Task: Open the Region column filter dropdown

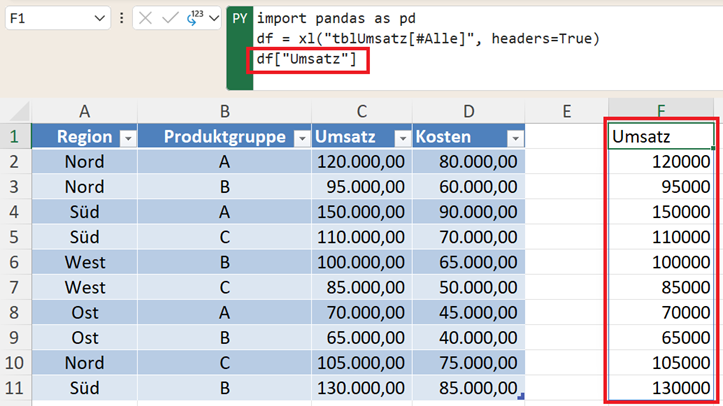Action: click(127, 138)
